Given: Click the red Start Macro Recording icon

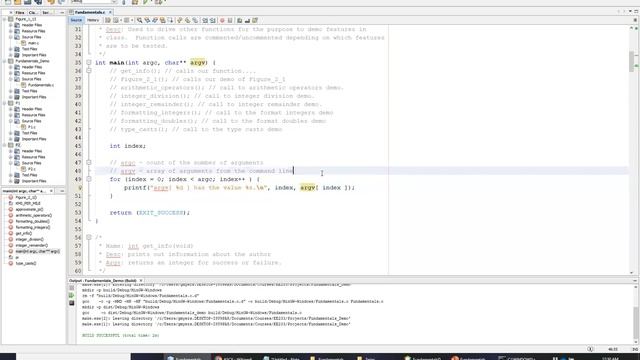Looking at the screenshot, I should 222,20.
